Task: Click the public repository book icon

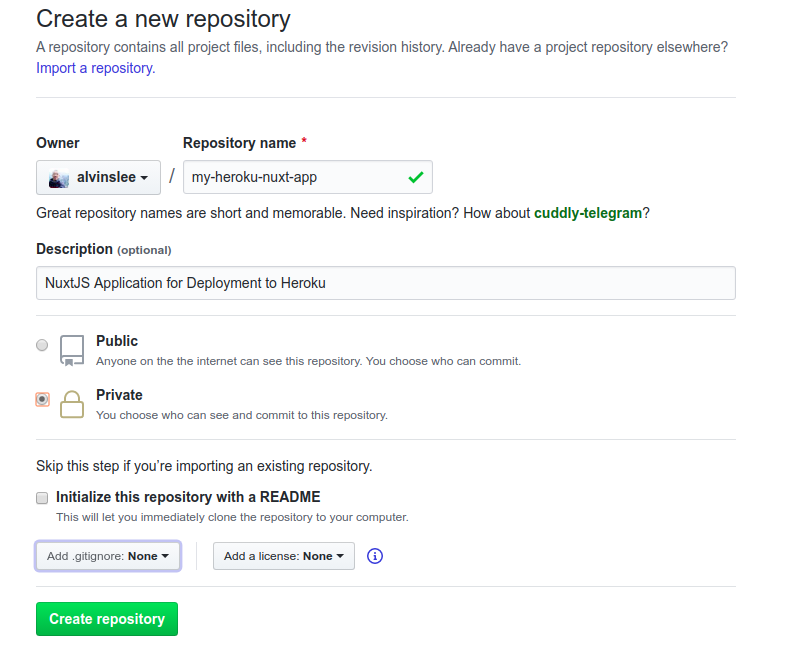Action: 72,350
